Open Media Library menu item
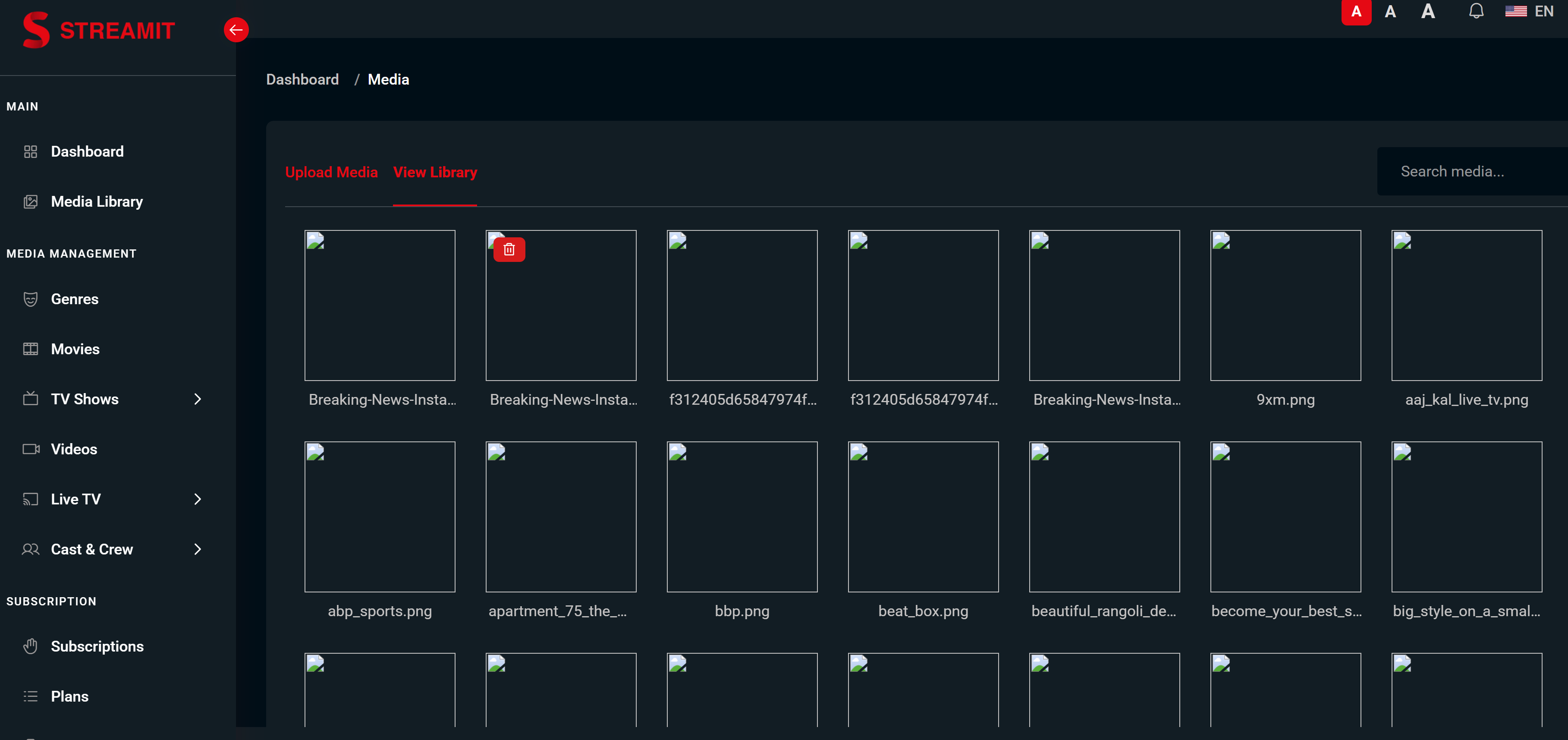The width and height of the screenshot is (1568, 740). coord(97,202)
